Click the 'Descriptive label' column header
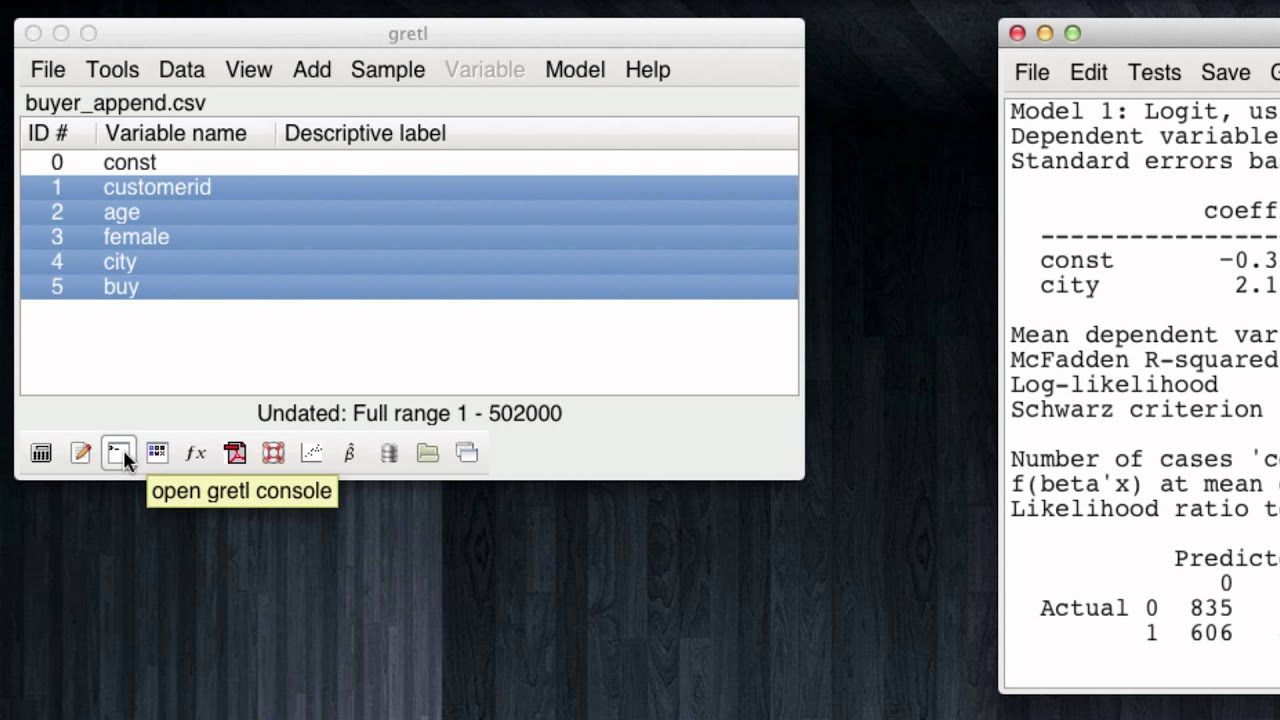 pyautogui.click(x=537, y=133)
